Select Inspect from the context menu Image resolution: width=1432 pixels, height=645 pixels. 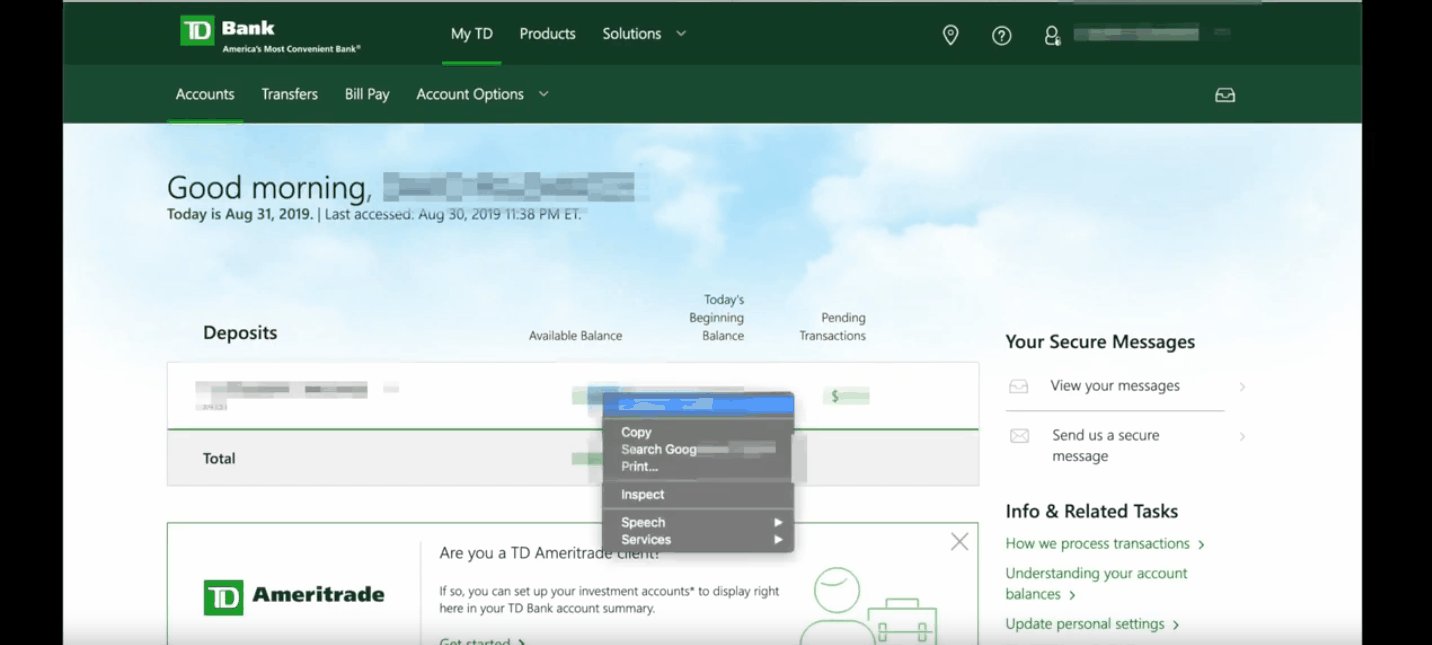click(642, 494)
